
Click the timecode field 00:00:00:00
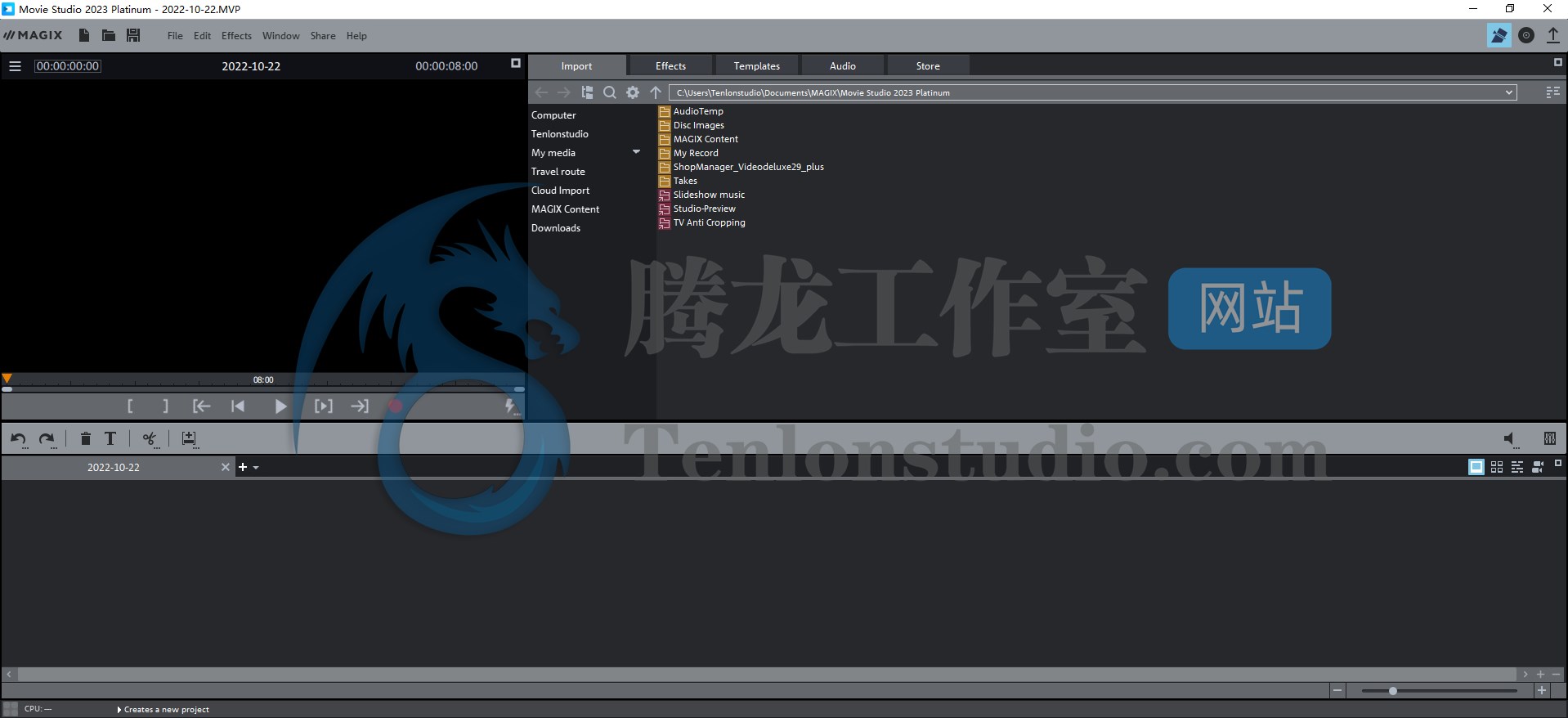click(x=68, y=66)
